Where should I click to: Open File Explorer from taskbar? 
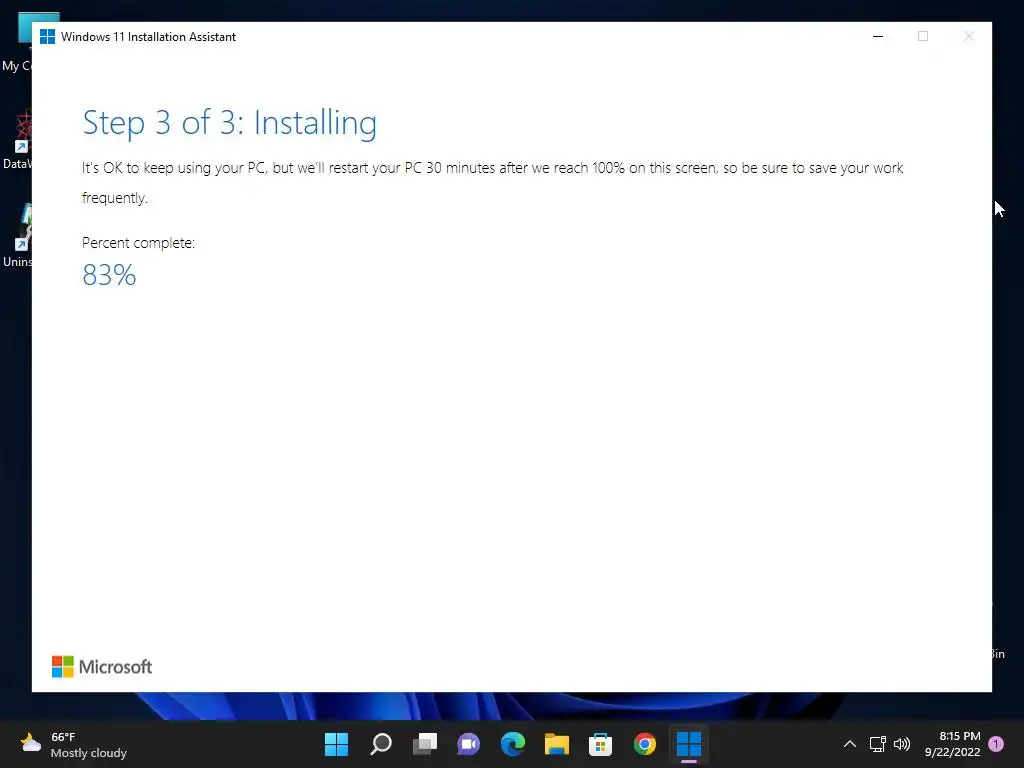pos(556,744)
